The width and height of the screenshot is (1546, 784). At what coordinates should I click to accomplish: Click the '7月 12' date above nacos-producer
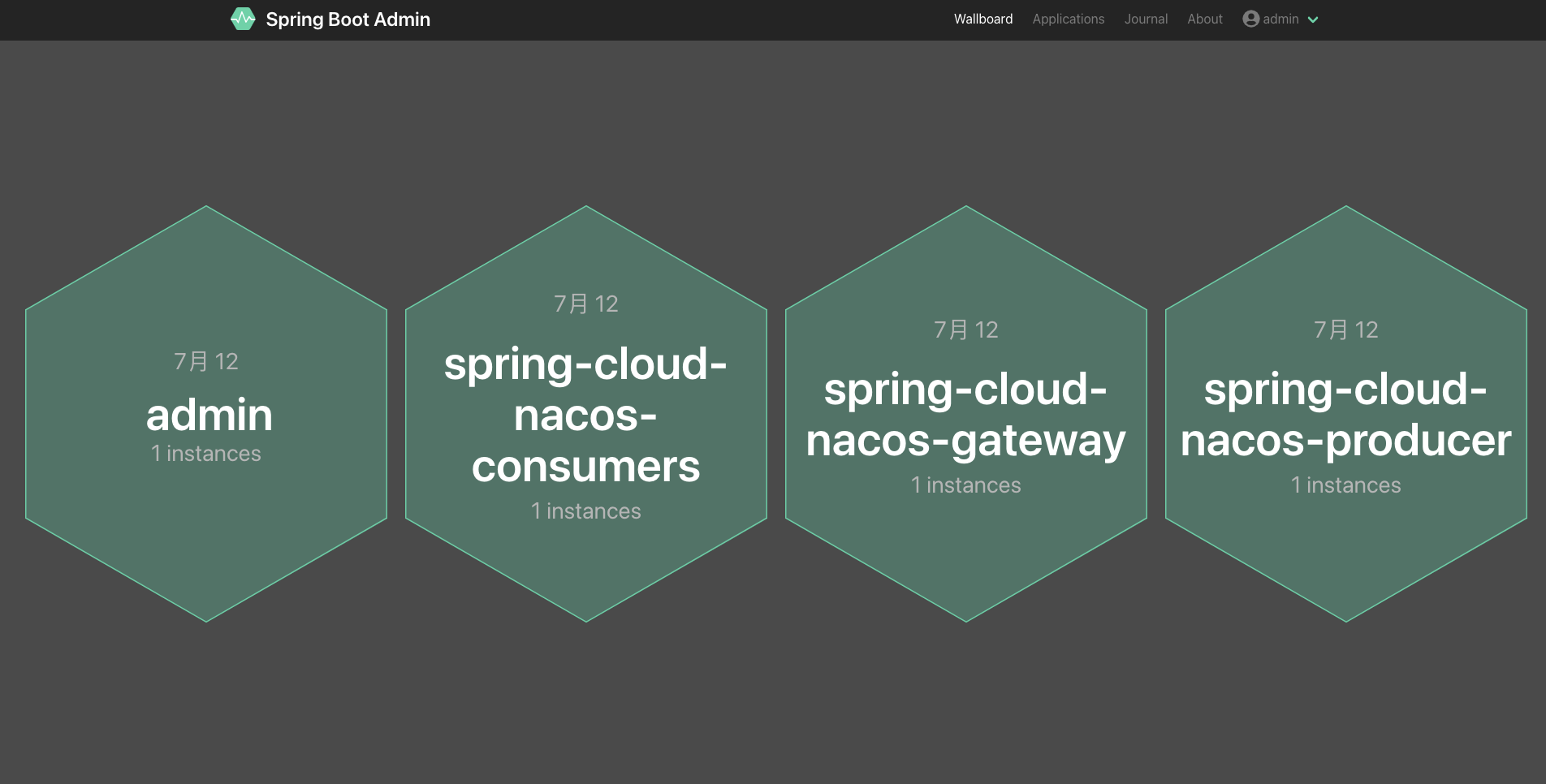(x=1346, y=330)
